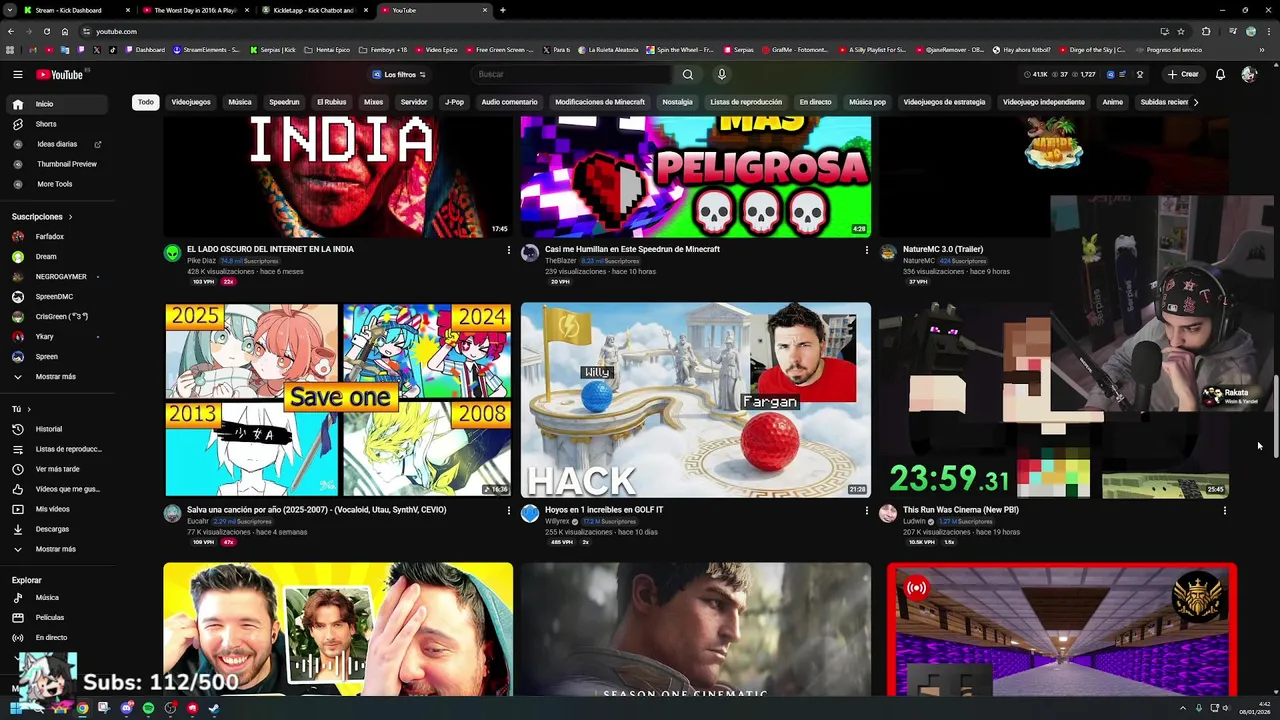This screenshot has width=1280, height=720.
Task: Open options menu for Speedrun de Minecraft video
Action: pos(866,250)
